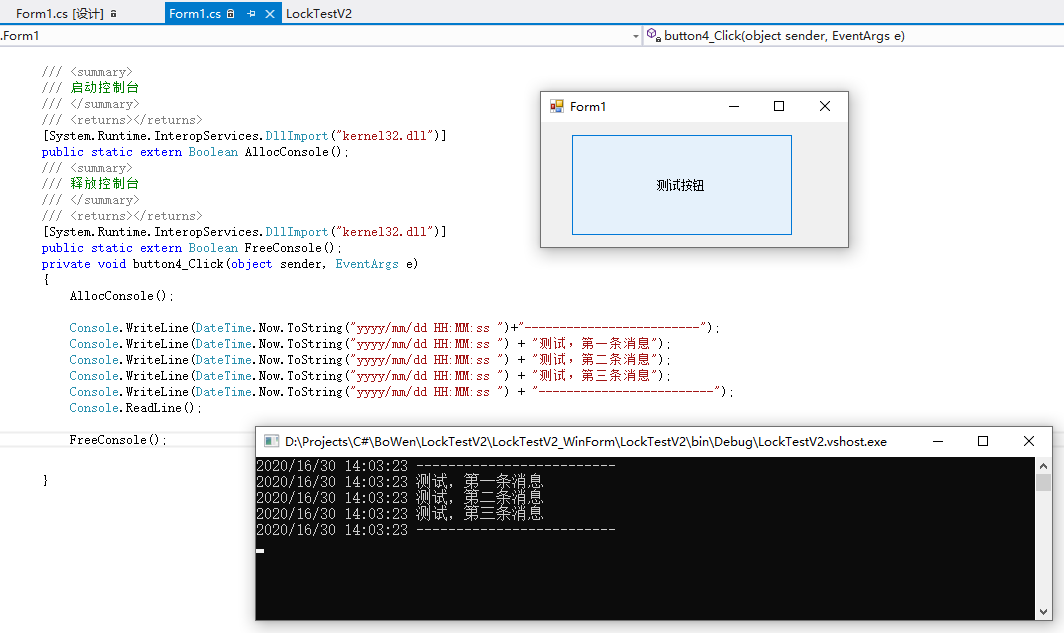Click the 启动控制台 comment text
1064x633 pixels.
click(x=104, y=88)
